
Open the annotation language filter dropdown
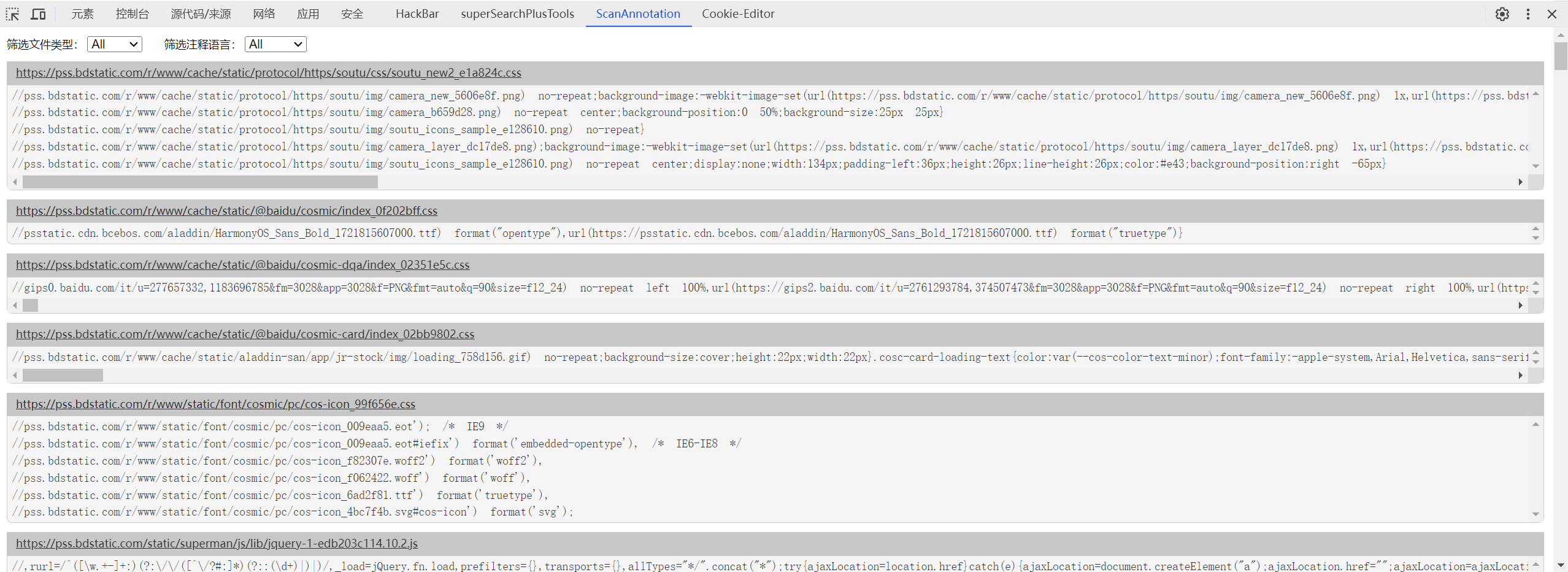tap(275, 44)
